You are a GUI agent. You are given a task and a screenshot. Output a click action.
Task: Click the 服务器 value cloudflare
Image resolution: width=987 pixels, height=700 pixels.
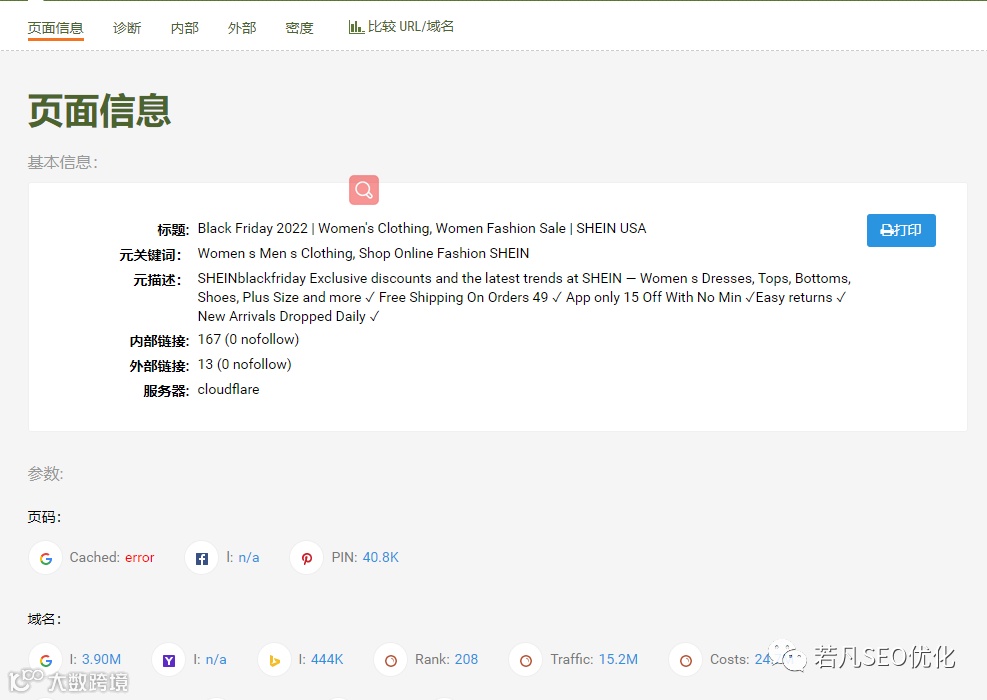click(228, 390)
